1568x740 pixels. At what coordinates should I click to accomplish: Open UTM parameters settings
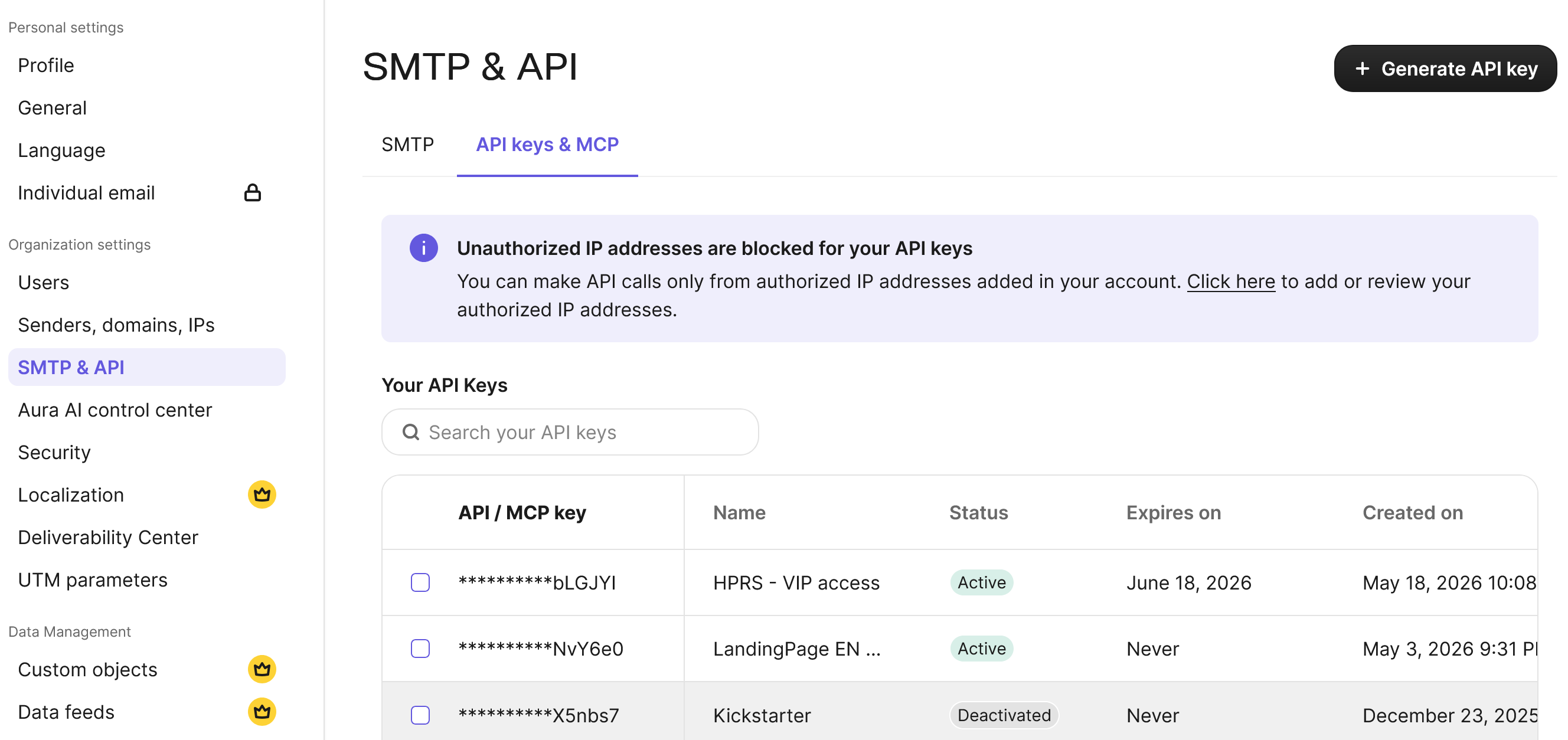click(x=93, y=580)
